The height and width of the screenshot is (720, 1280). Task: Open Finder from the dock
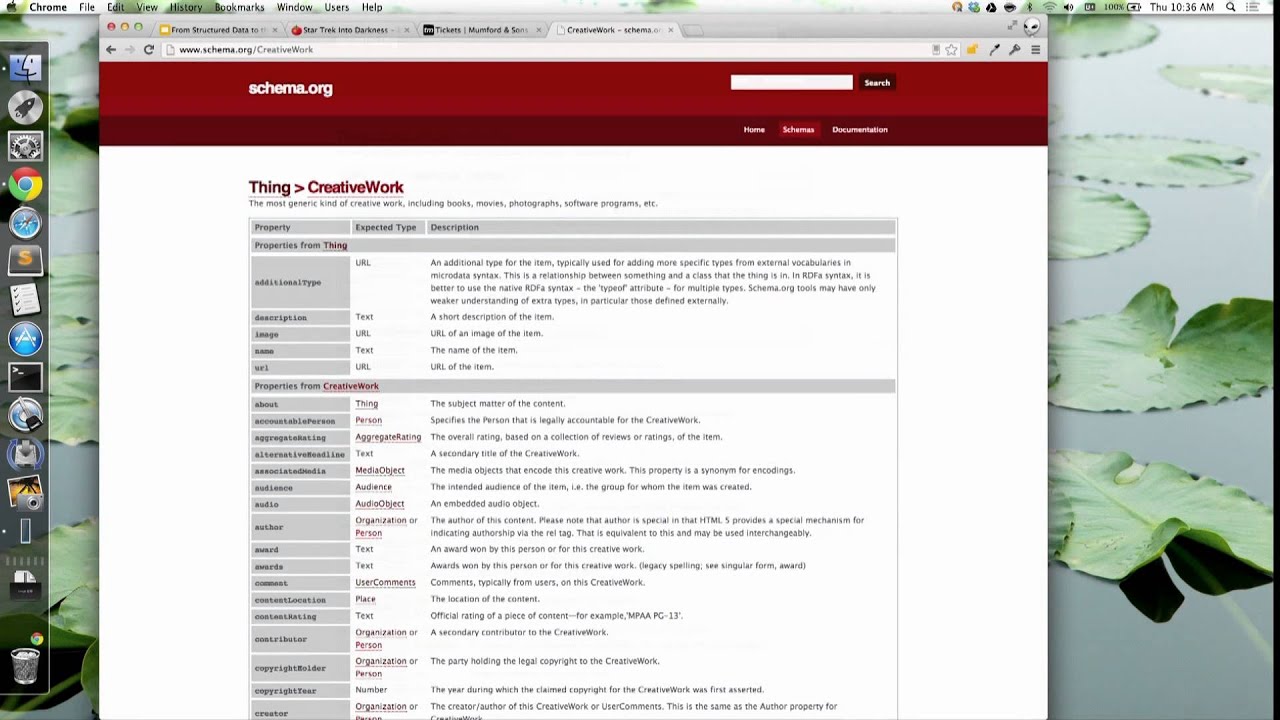click(x=25, y=68)
